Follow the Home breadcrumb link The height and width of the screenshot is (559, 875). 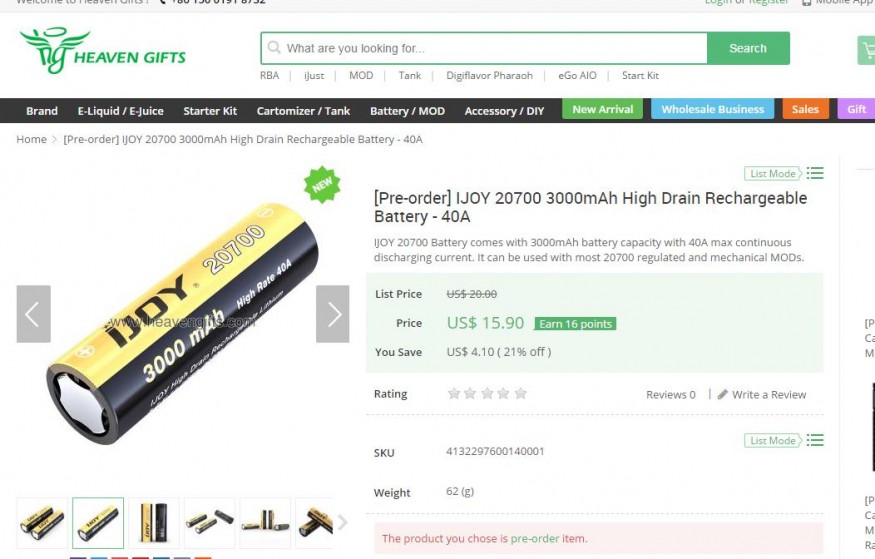click(31, 139)
